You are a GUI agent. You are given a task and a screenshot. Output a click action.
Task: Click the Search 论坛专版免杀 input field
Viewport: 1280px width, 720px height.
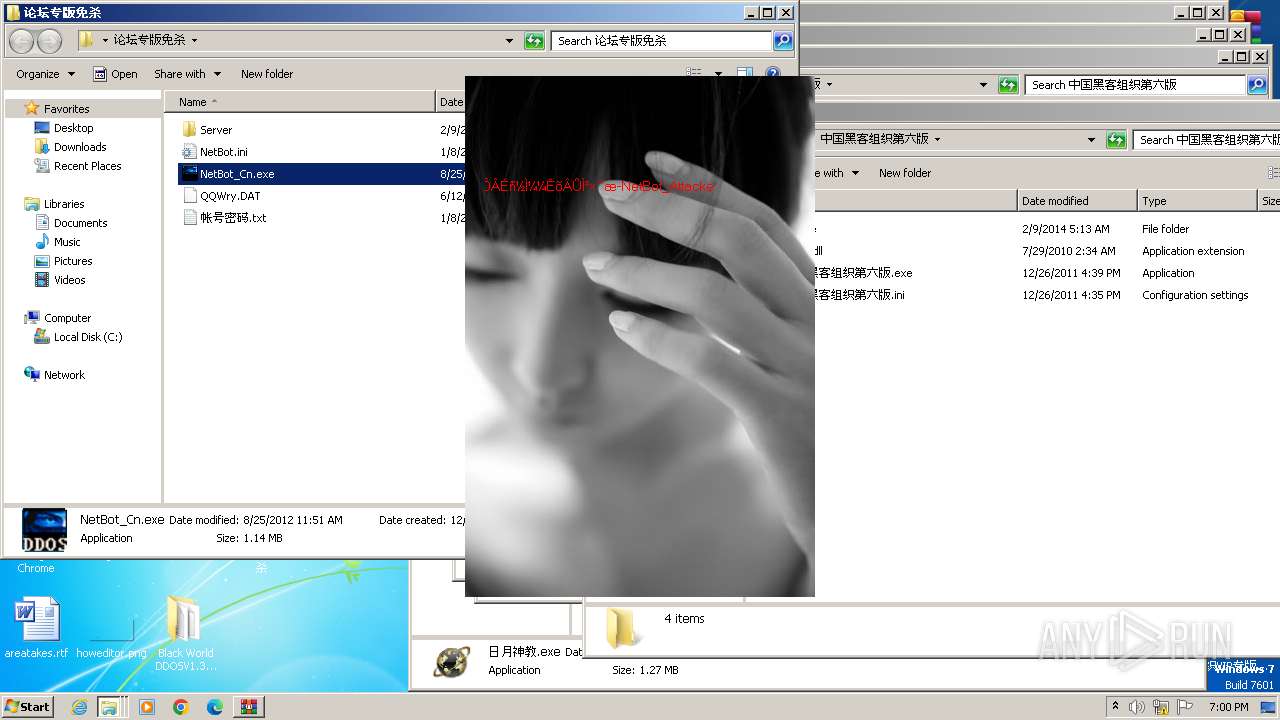(661, 41)
